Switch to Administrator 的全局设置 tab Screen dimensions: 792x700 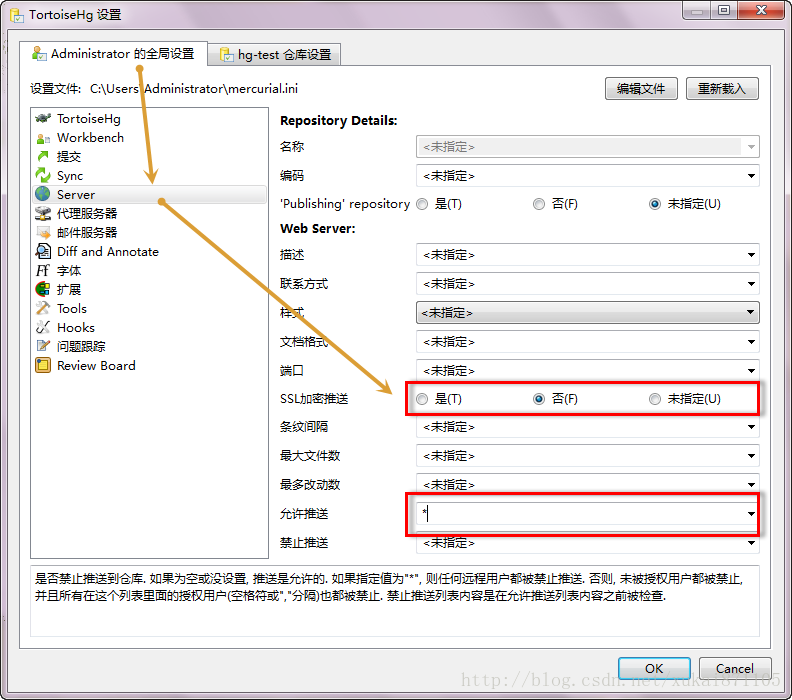(113, 54)
